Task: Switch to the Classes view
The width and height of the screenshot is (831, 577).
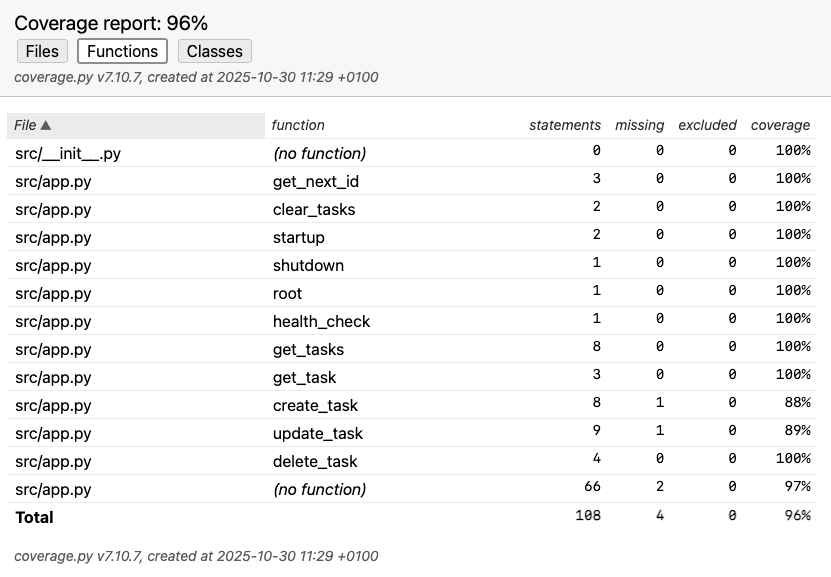Action: (x=214, y=51)
